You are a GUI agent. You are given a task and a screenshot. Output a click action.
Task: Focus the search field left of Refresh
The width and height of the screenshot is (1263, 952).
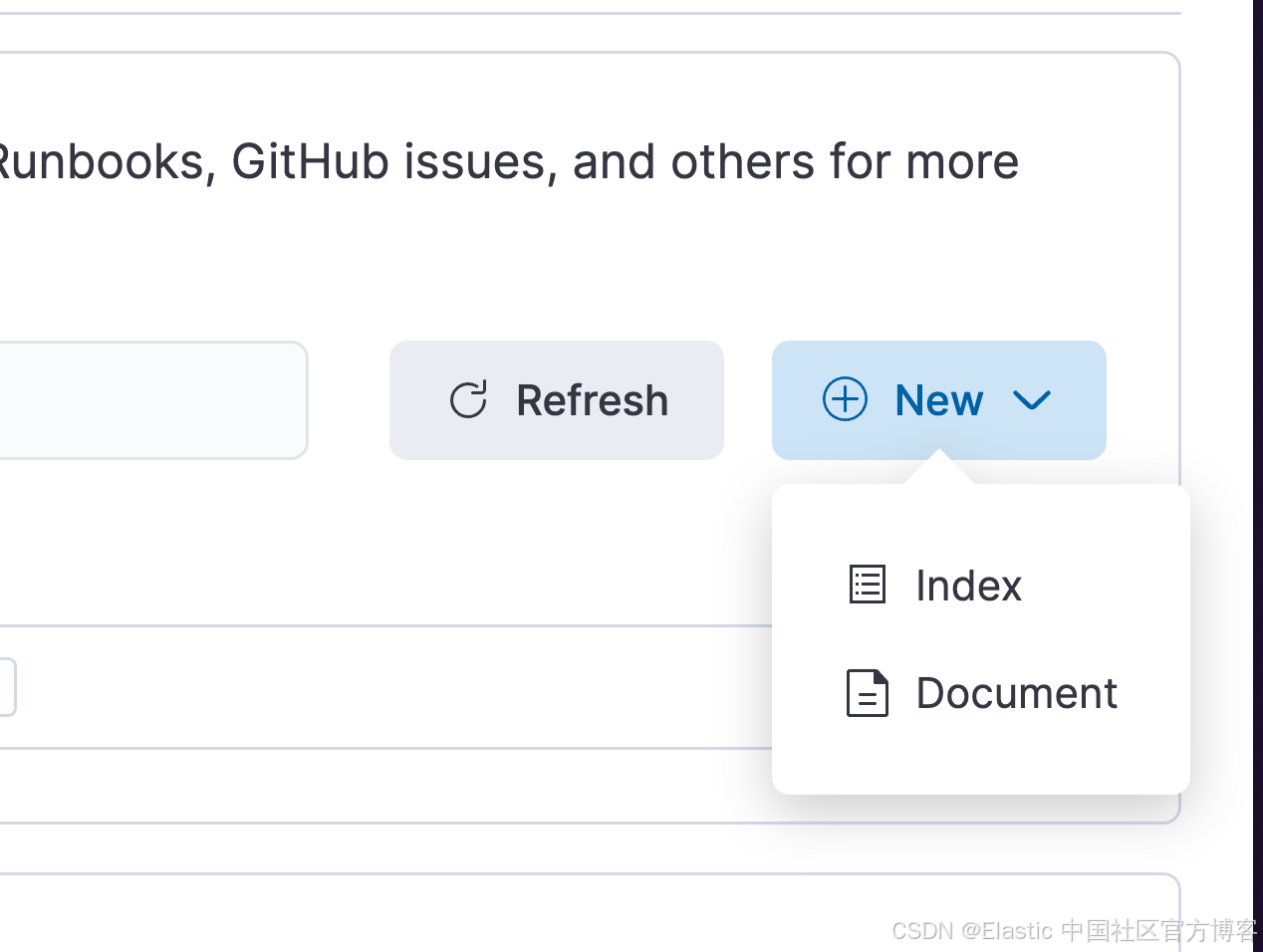pyautogui.click(x=152, y=400)
